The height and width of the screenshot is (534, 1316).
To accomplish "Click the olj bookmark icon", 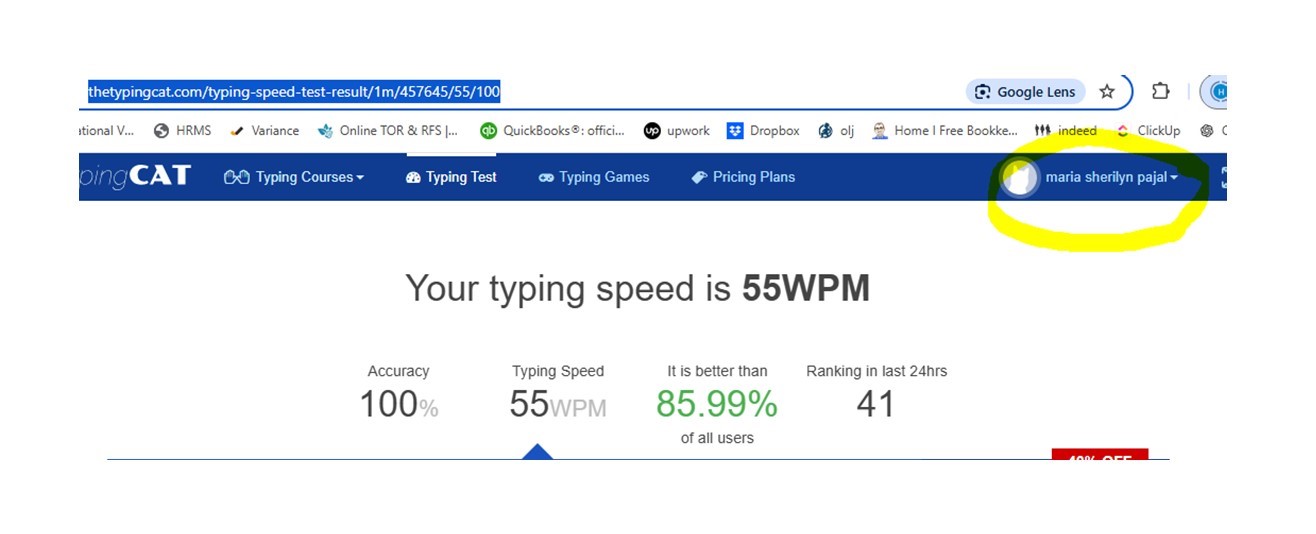I will 826,130.
